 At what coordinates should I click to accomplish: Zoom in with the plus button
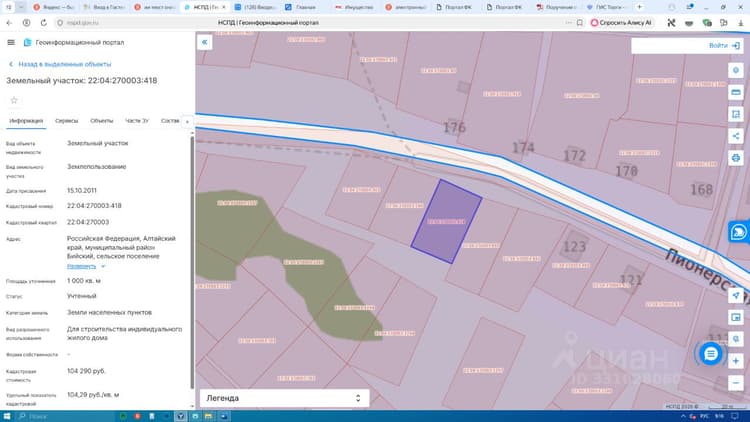pyautogui.click(x=736, y=361)
